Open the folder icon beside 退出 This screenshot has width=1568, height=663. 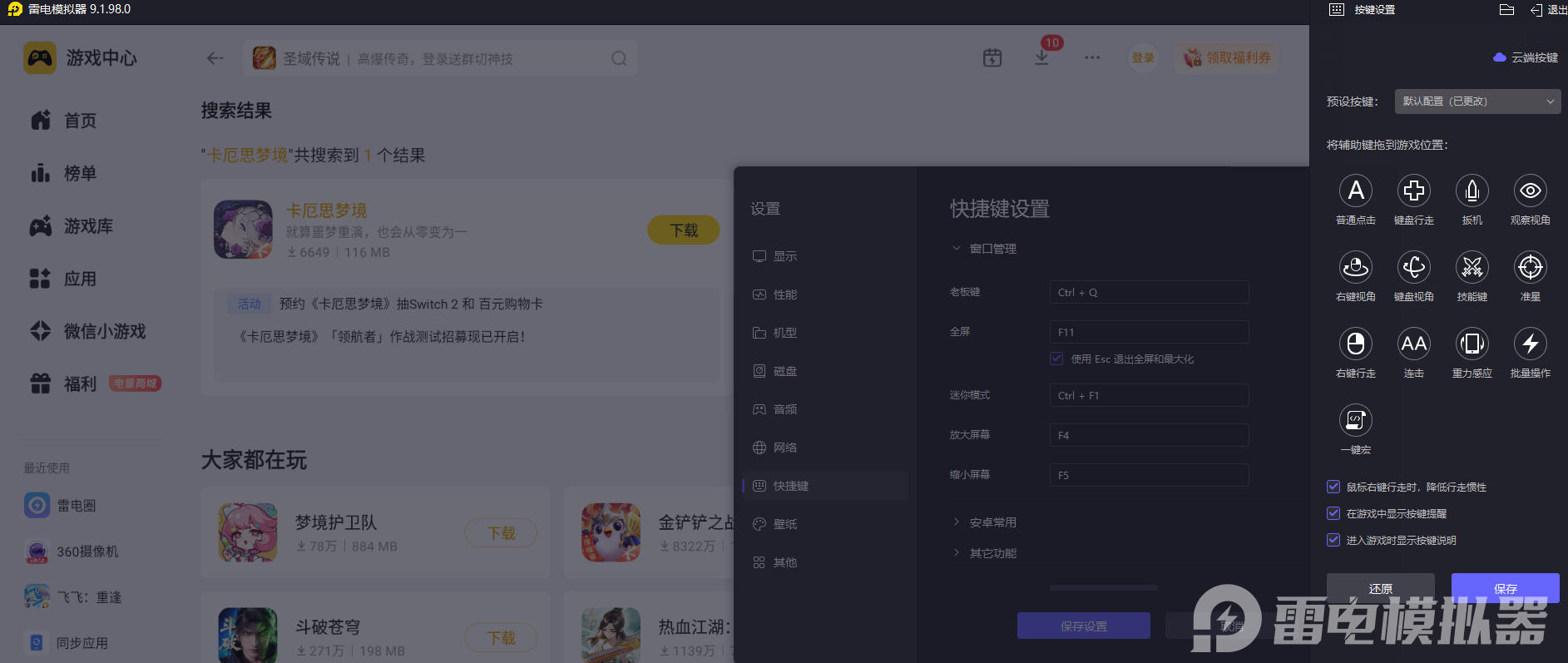coord(1506,10)
